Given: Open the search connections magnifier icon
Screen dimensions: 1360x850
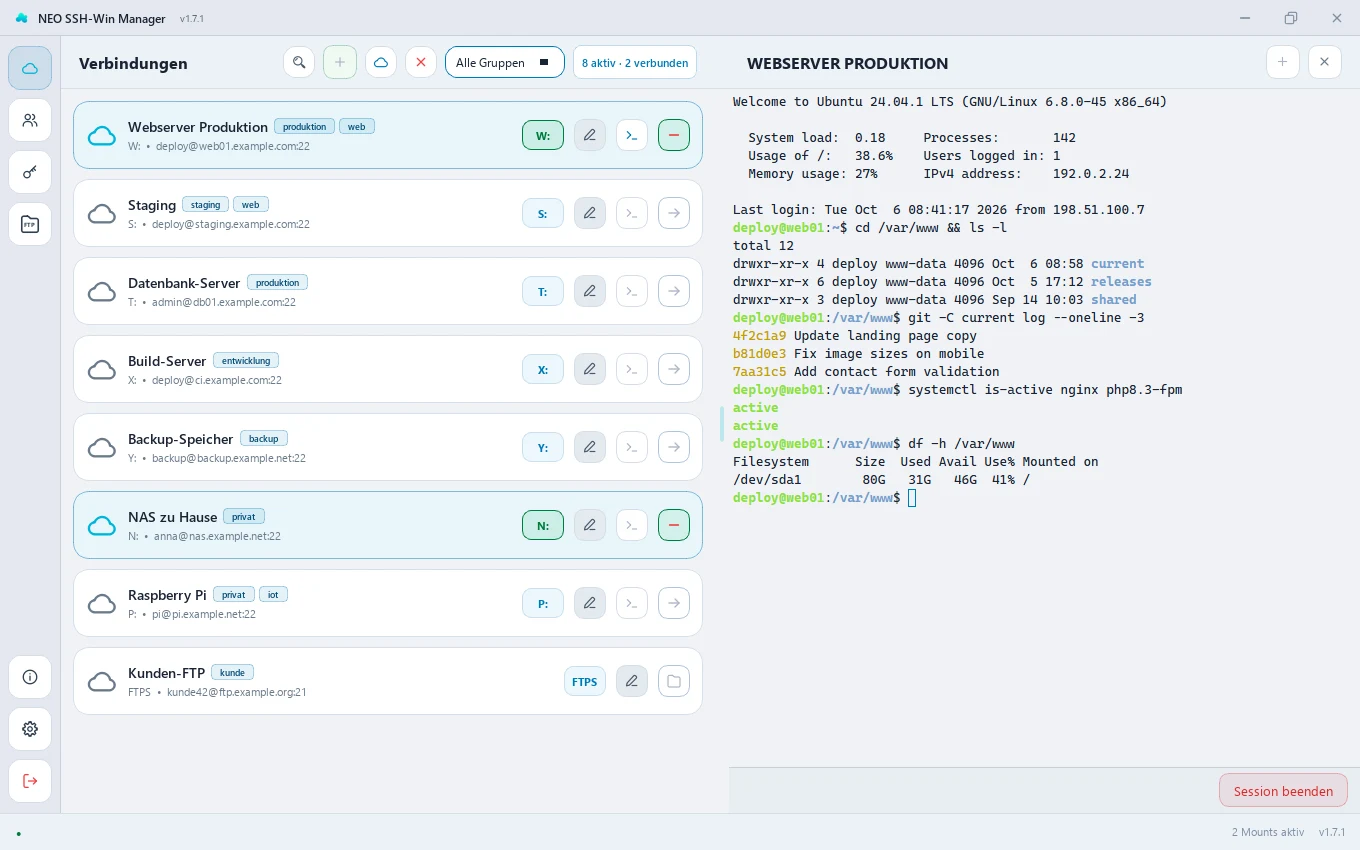Looking at the screenshot, I should coord(299,62).
